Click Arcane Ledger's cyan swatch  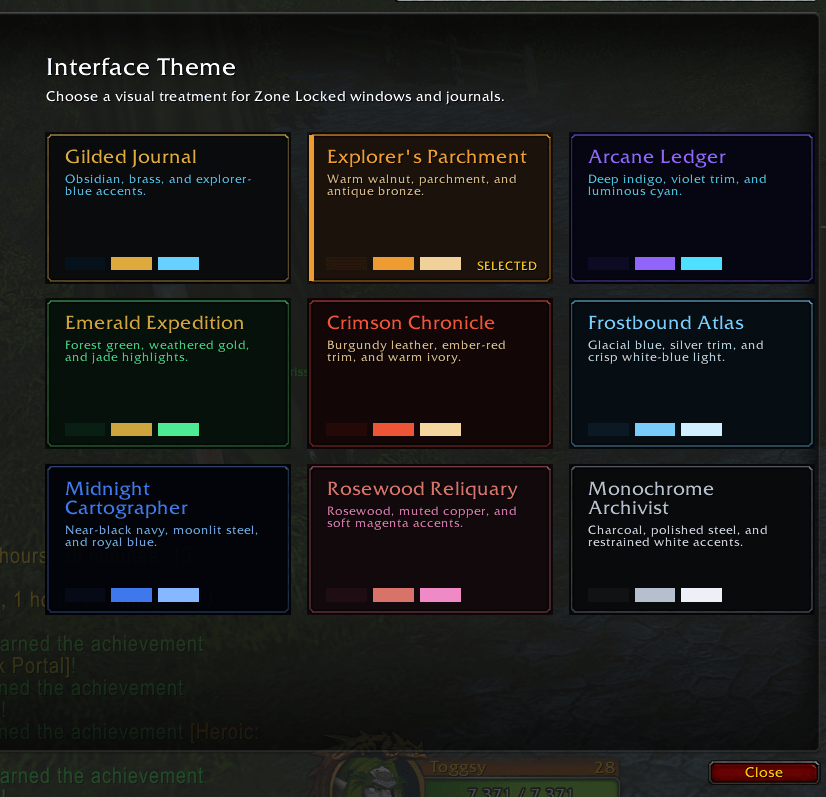point(701,263)
